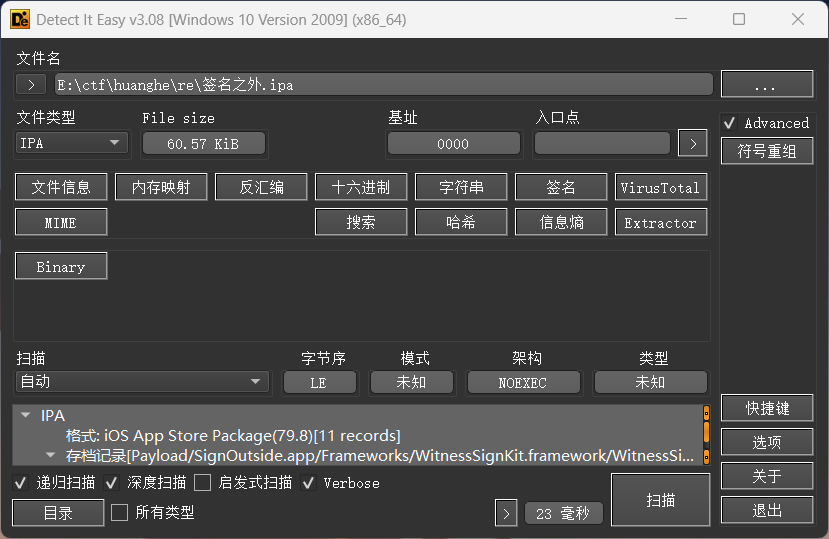The width and height of the screenshot is (829, 539).
Task: Open the 扫描 自动 mode dropdown
Action: click(142, 381)
